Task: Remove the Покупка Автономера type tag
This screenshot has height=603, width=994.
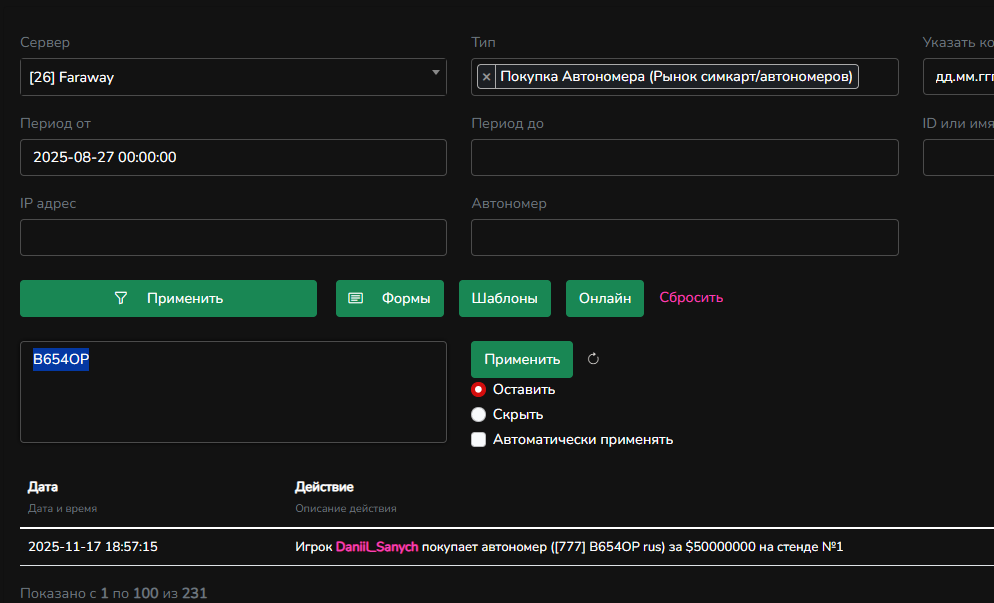Action: coord(486,77)
